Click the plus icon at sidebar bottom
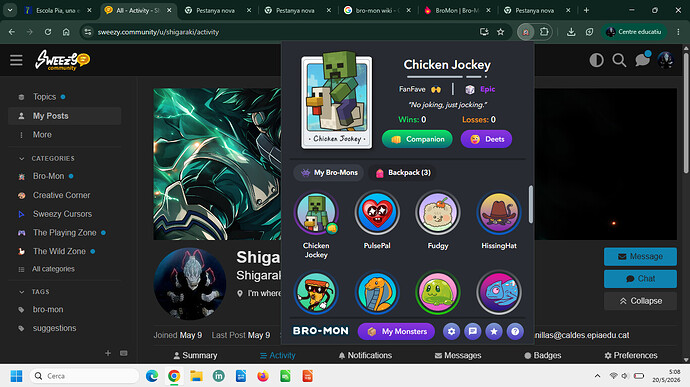This screenshot has width=690, height=387. click(108, 353)
